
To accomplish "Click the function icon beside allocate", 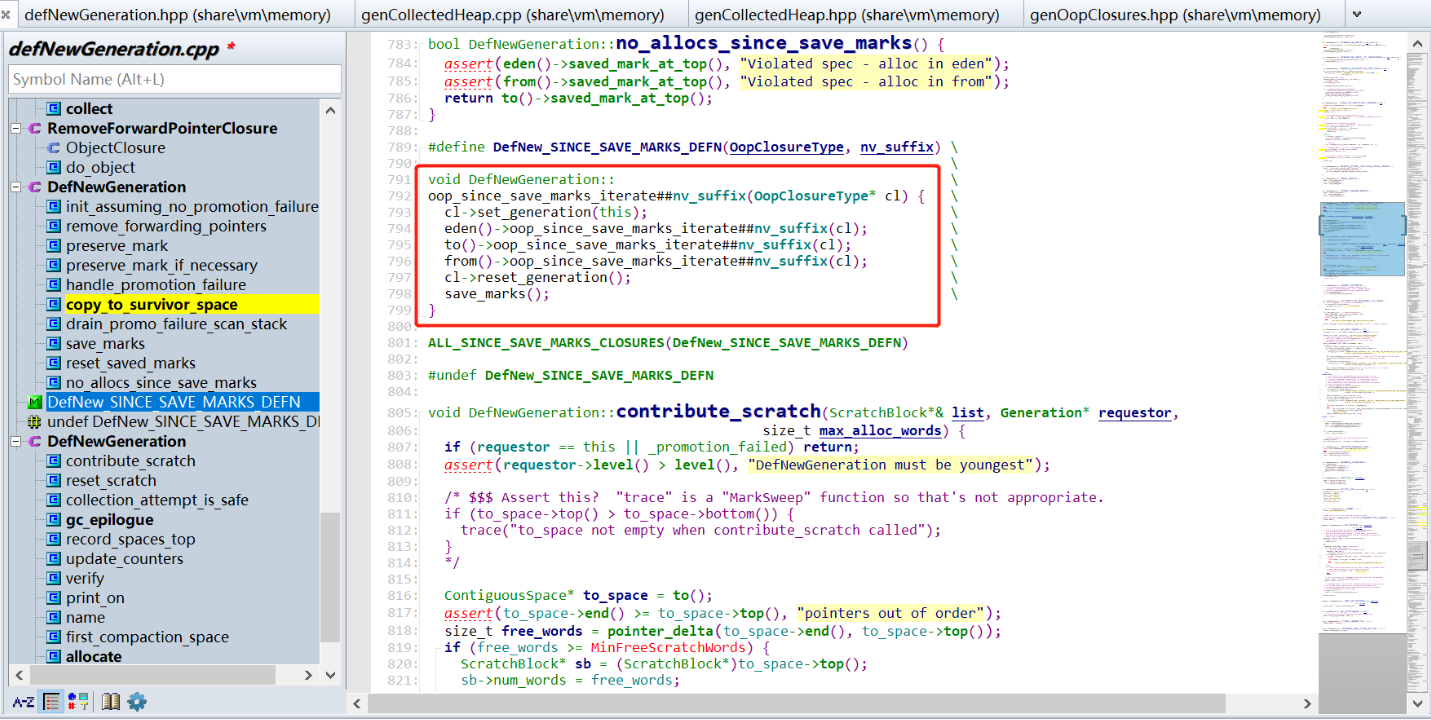I will (x=54, y=657).
